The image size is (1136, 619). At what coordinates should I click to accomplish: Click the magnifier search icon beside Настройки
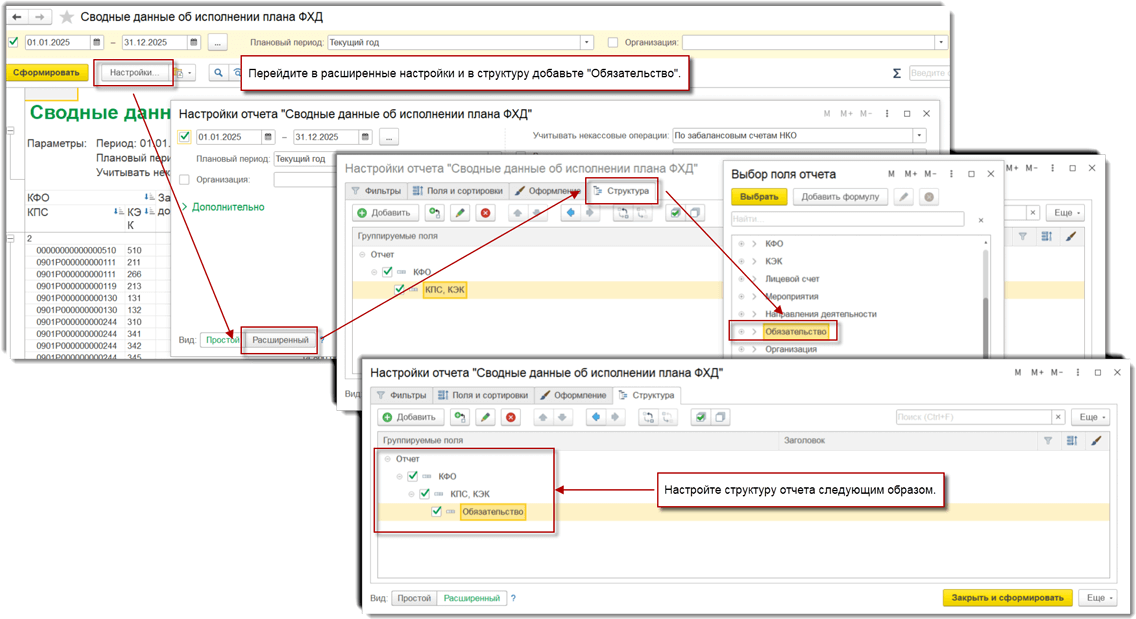click(217, 73)
